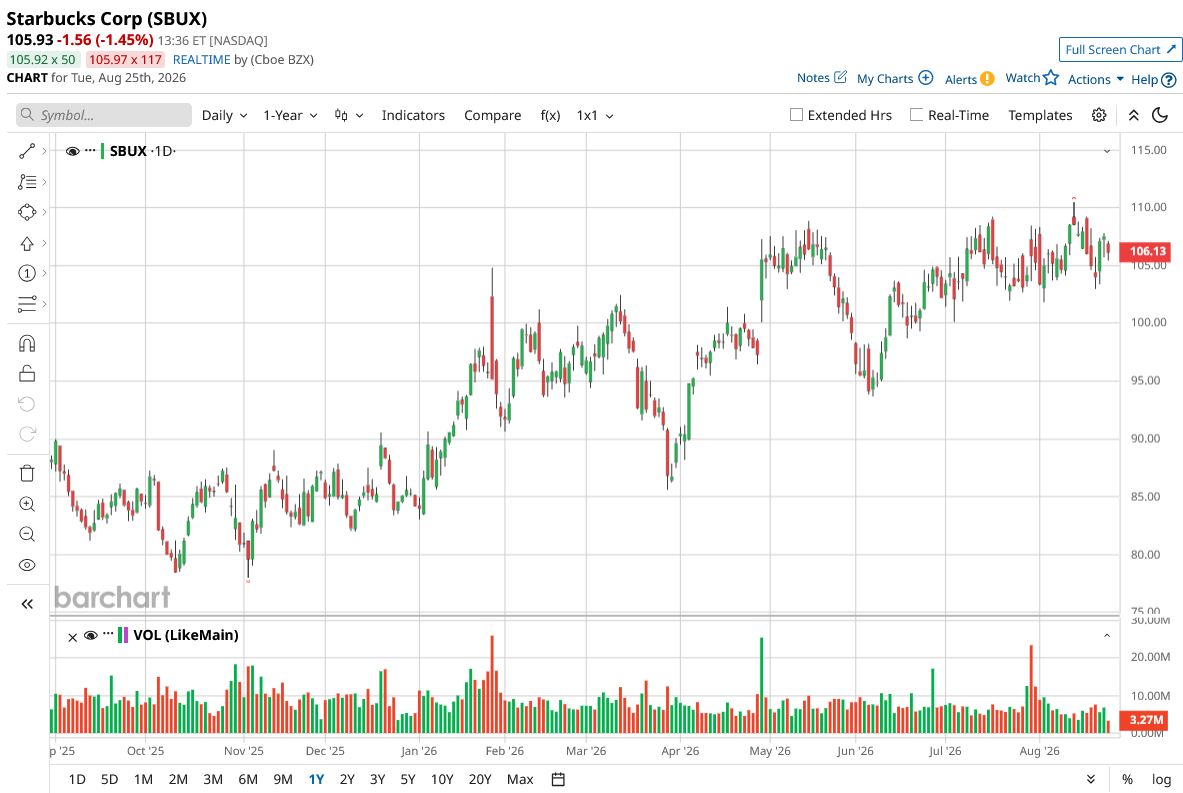This screenshot has height=793, width=1183.
Task: Click the REALTIME quote link
Action: point(201,60)
